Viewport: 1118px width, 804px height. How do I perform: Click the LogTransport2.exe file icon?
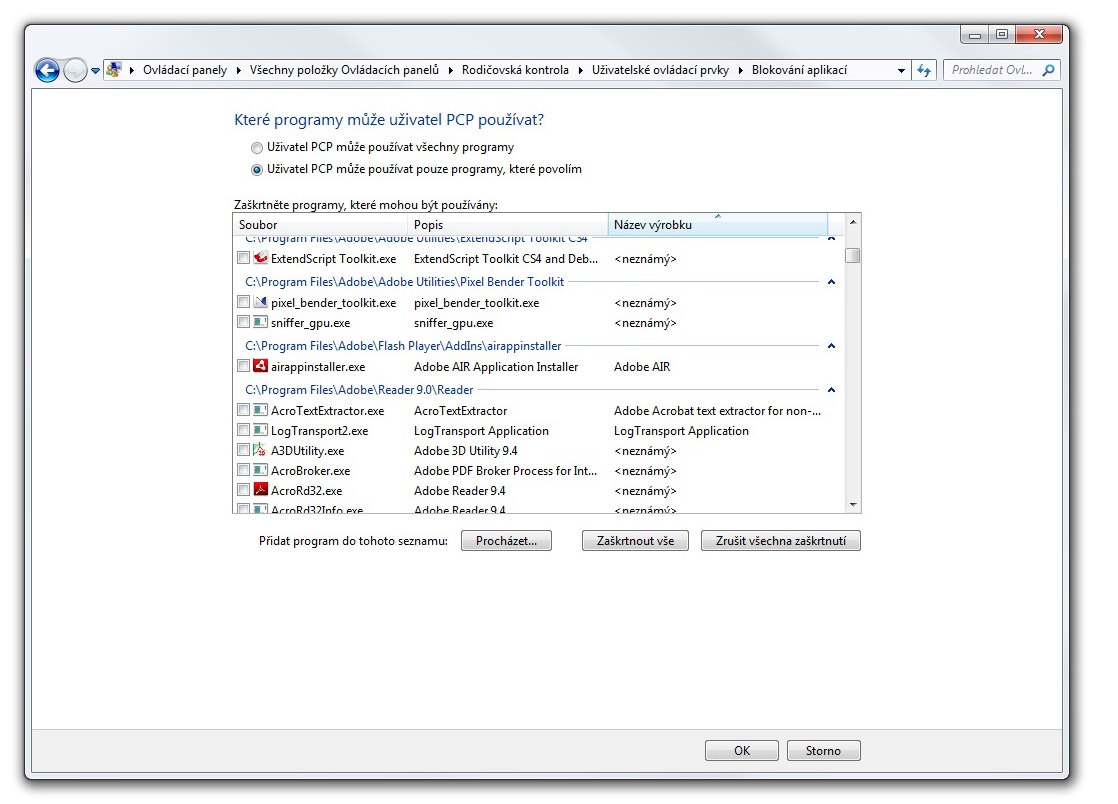tap(260, 431)
